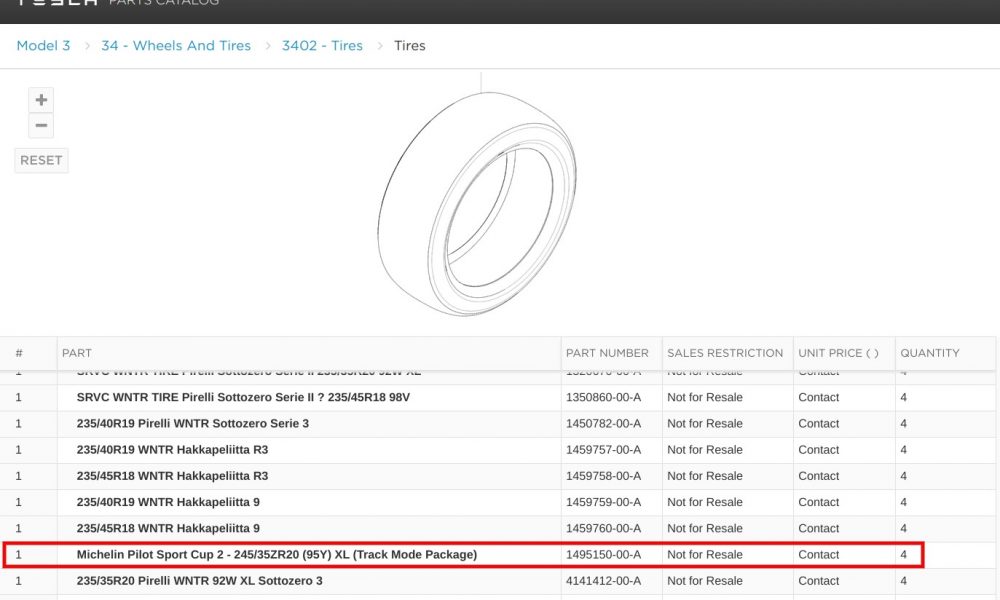Screen dimensions: 1000x600
Task: Click Not for Resale in 1495150-00-A row
Action: tap(705, 555)
